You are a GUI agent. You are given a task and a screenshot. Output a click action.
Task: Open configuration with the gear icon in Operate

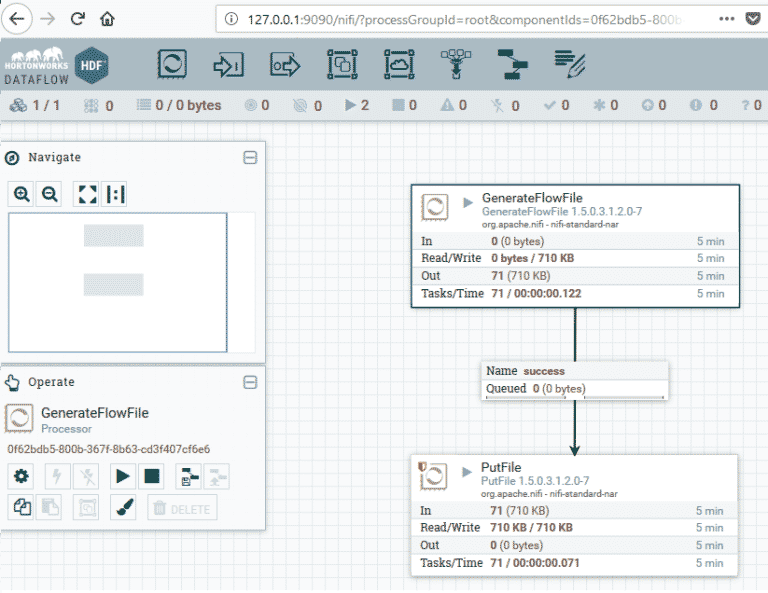coord(21,476)
